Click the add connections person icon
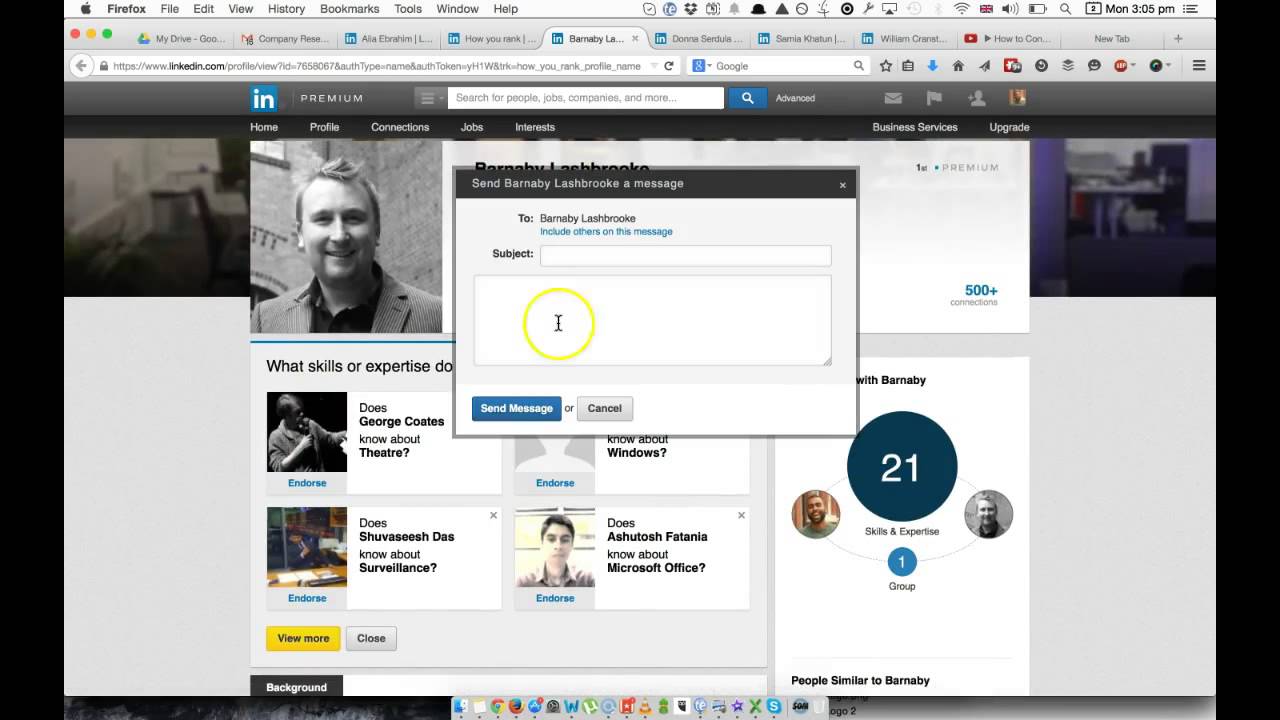This screenshot has width=1280, height=720. click(976, 98)
